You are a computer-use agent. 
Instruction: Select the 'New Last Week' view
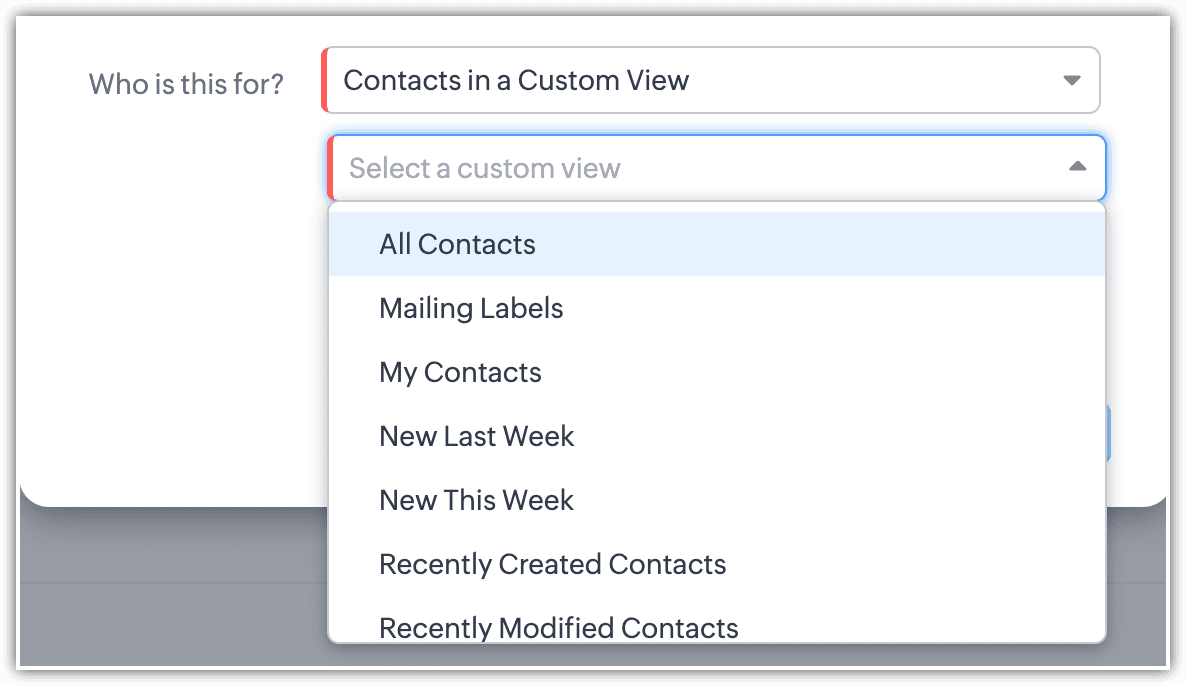pyautogui.click(x=477, y=437)
